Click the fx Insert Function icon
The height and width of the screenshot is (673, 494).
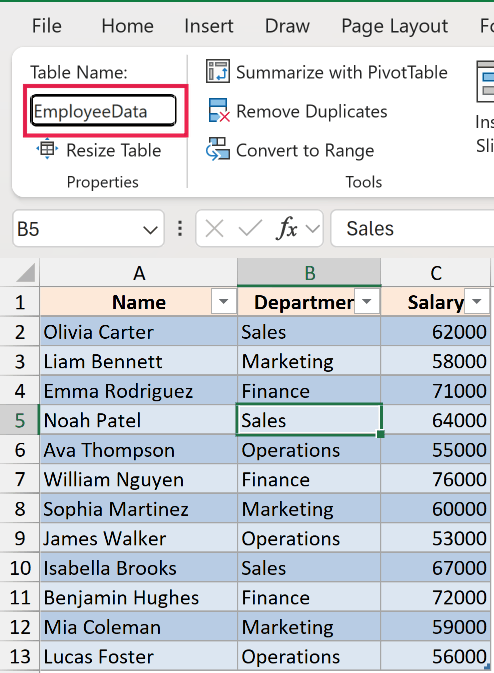[287, 227]
